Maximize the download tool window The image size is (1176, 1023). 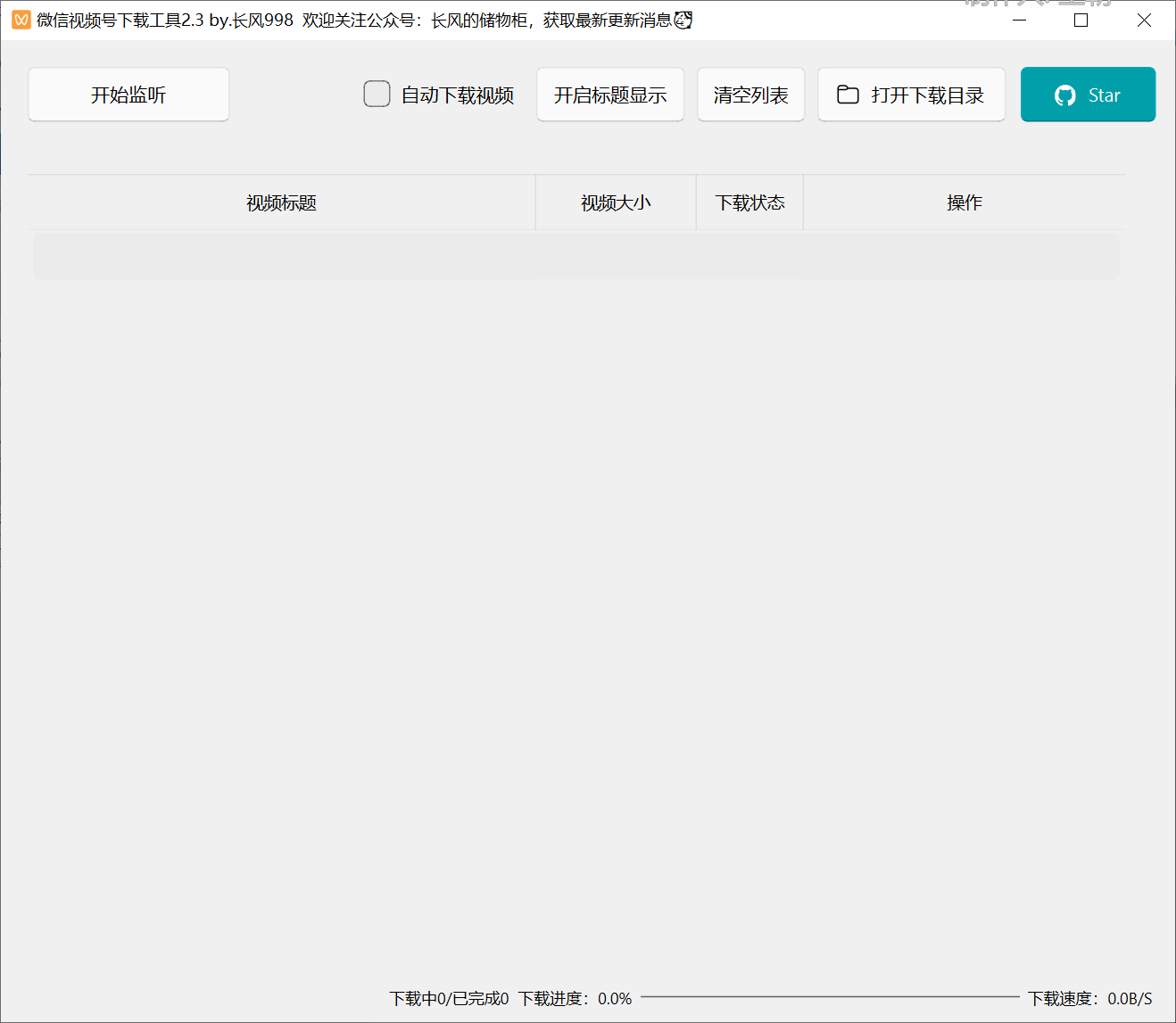[1081, 20]
